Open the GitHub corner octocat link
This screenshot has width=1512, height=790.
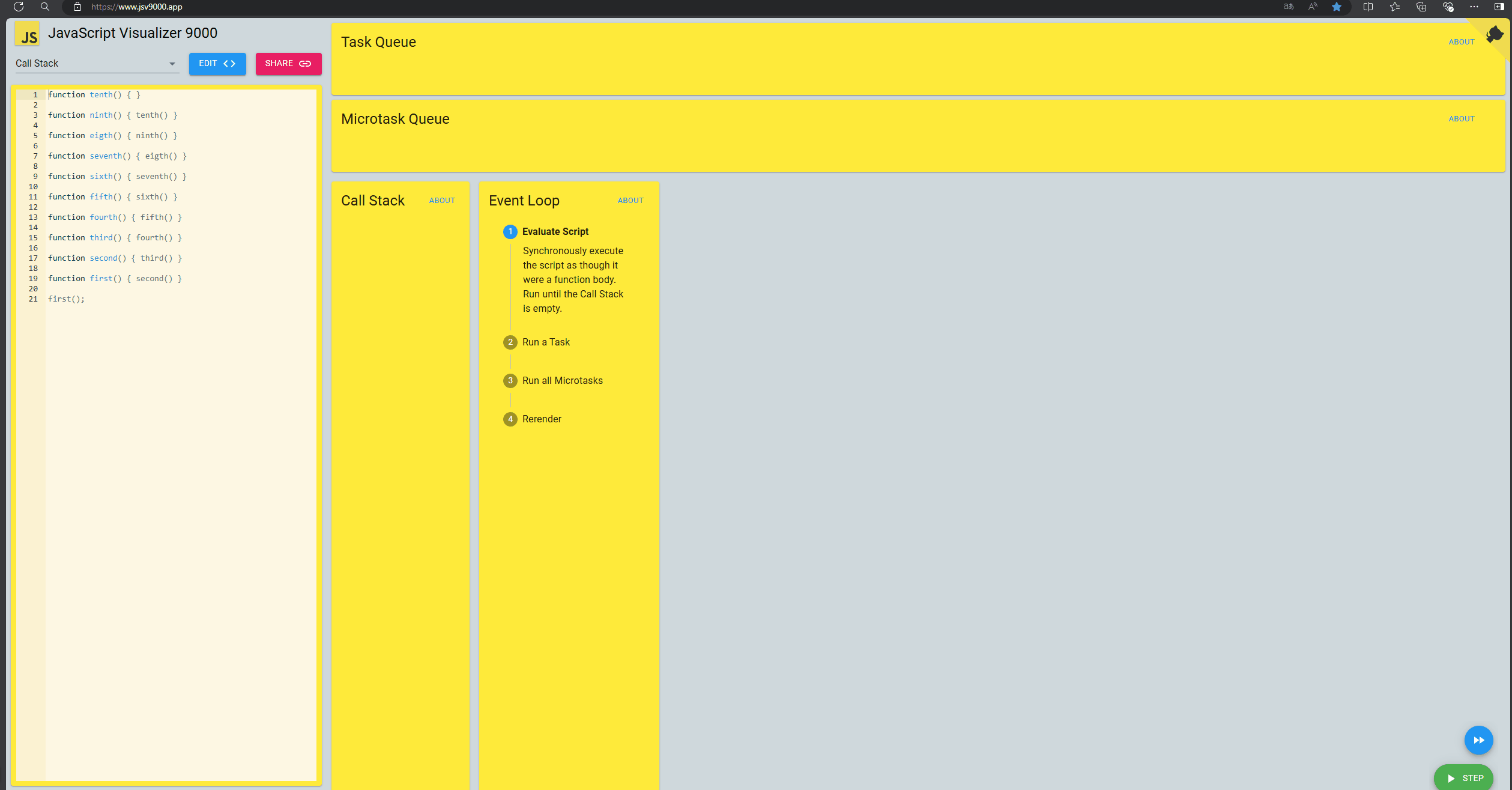1494,35
